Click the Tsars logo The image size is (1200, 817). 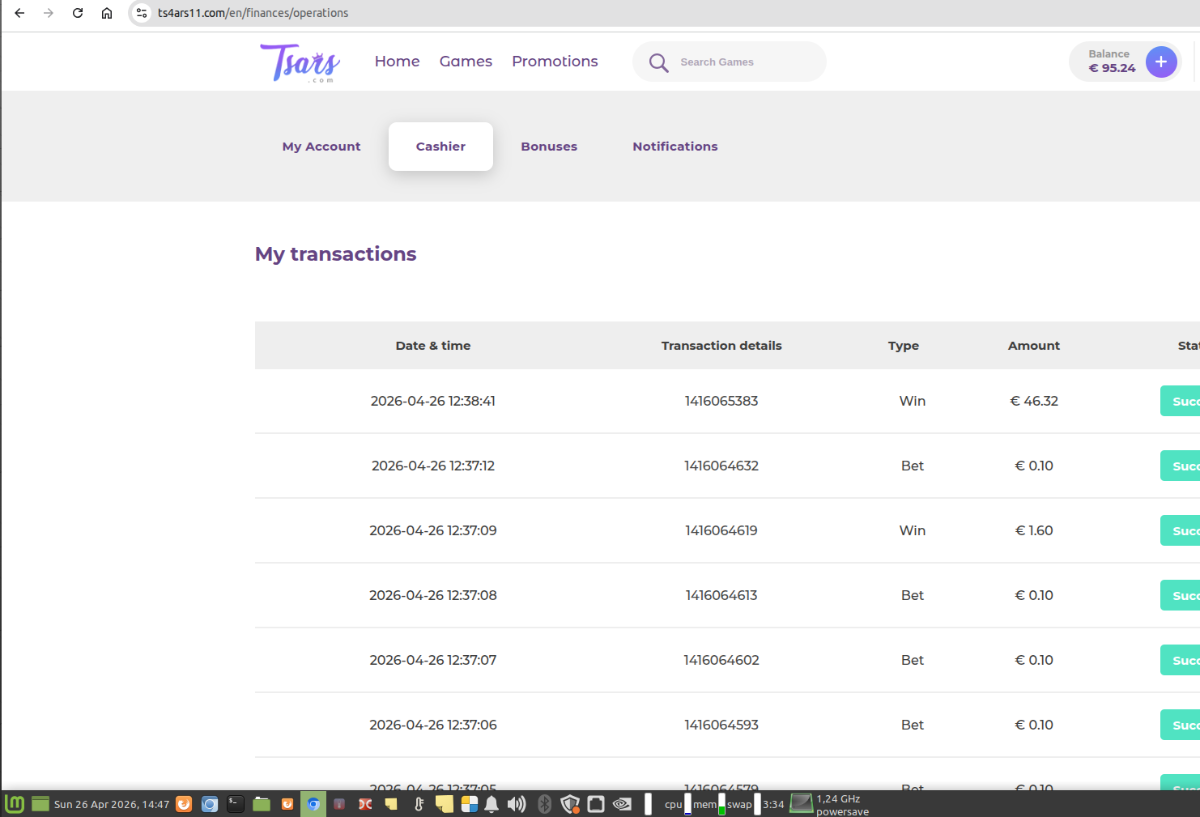pyautogui.click(x=300, y=62)
